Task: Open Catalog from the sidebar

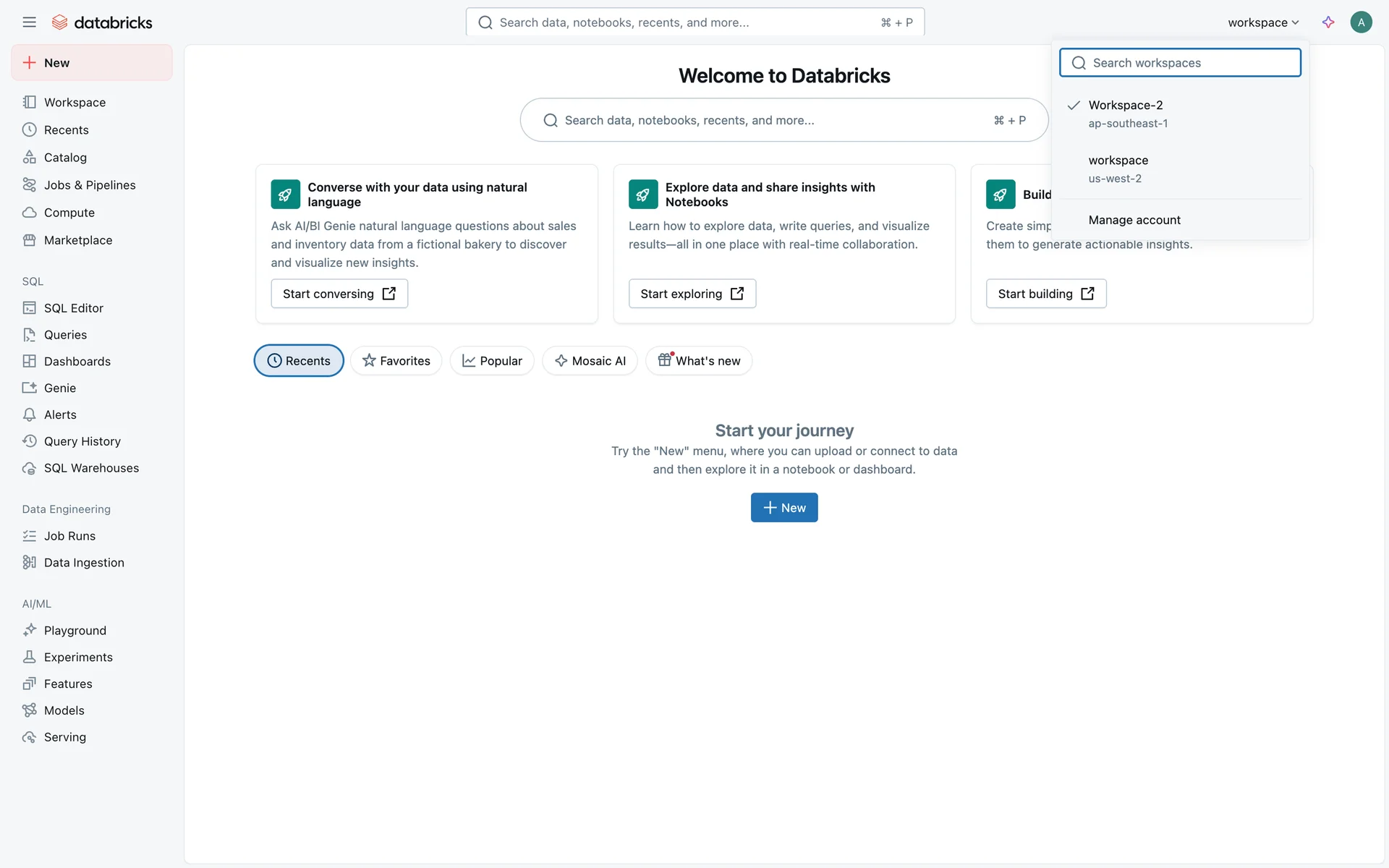Action: click(65, 158)
